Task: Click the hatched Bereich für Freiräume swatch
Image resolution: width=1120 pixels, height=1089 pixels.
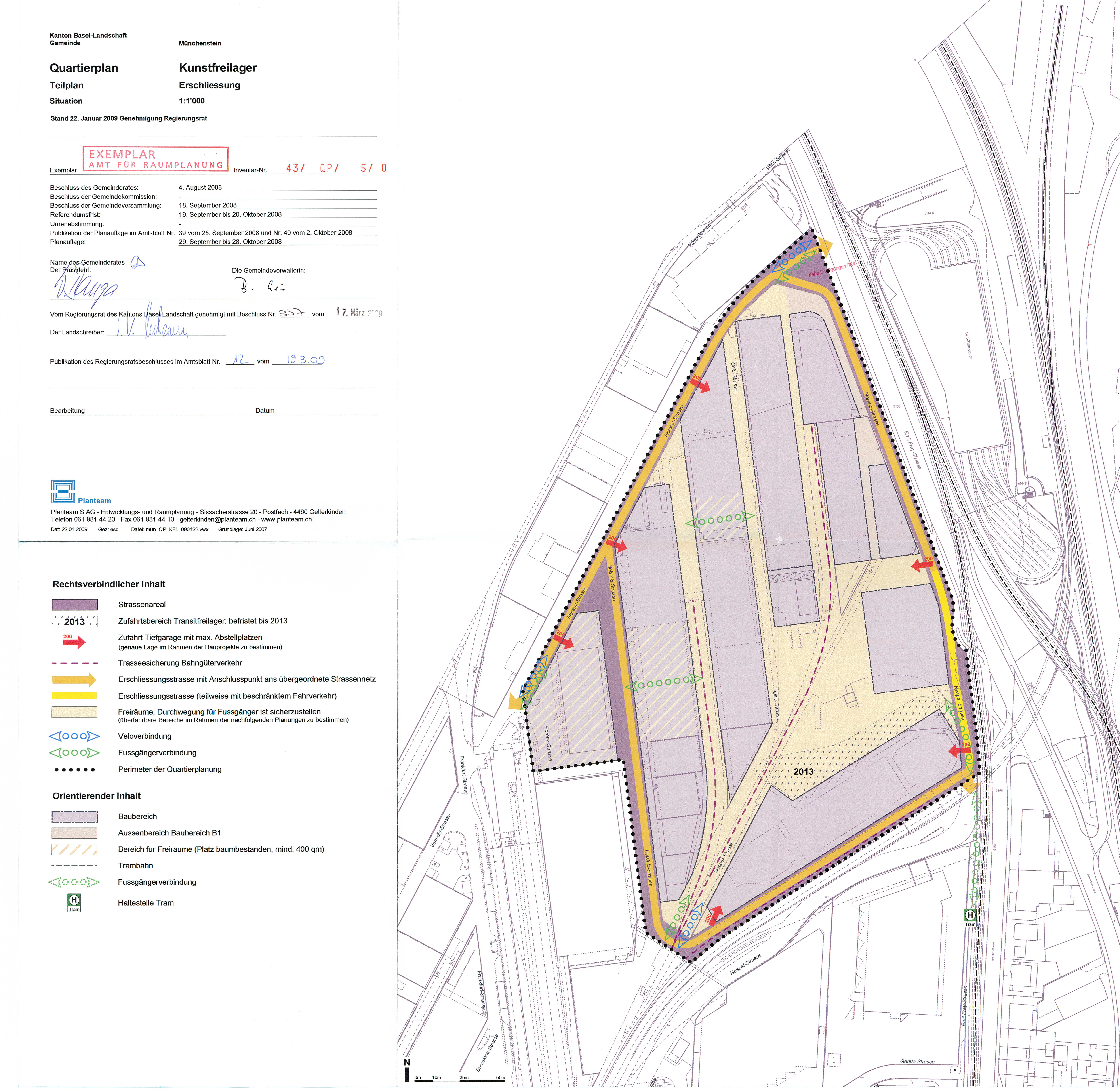Action: 74,849
